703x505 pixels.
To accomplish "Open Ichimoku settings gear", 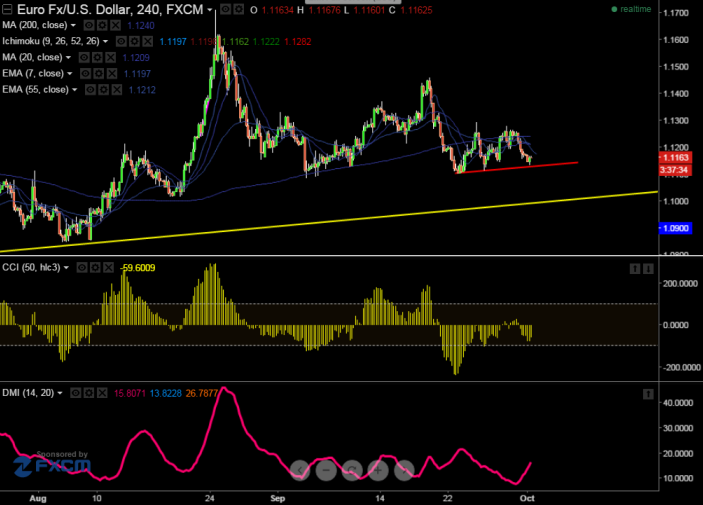I will click(135, 42).
